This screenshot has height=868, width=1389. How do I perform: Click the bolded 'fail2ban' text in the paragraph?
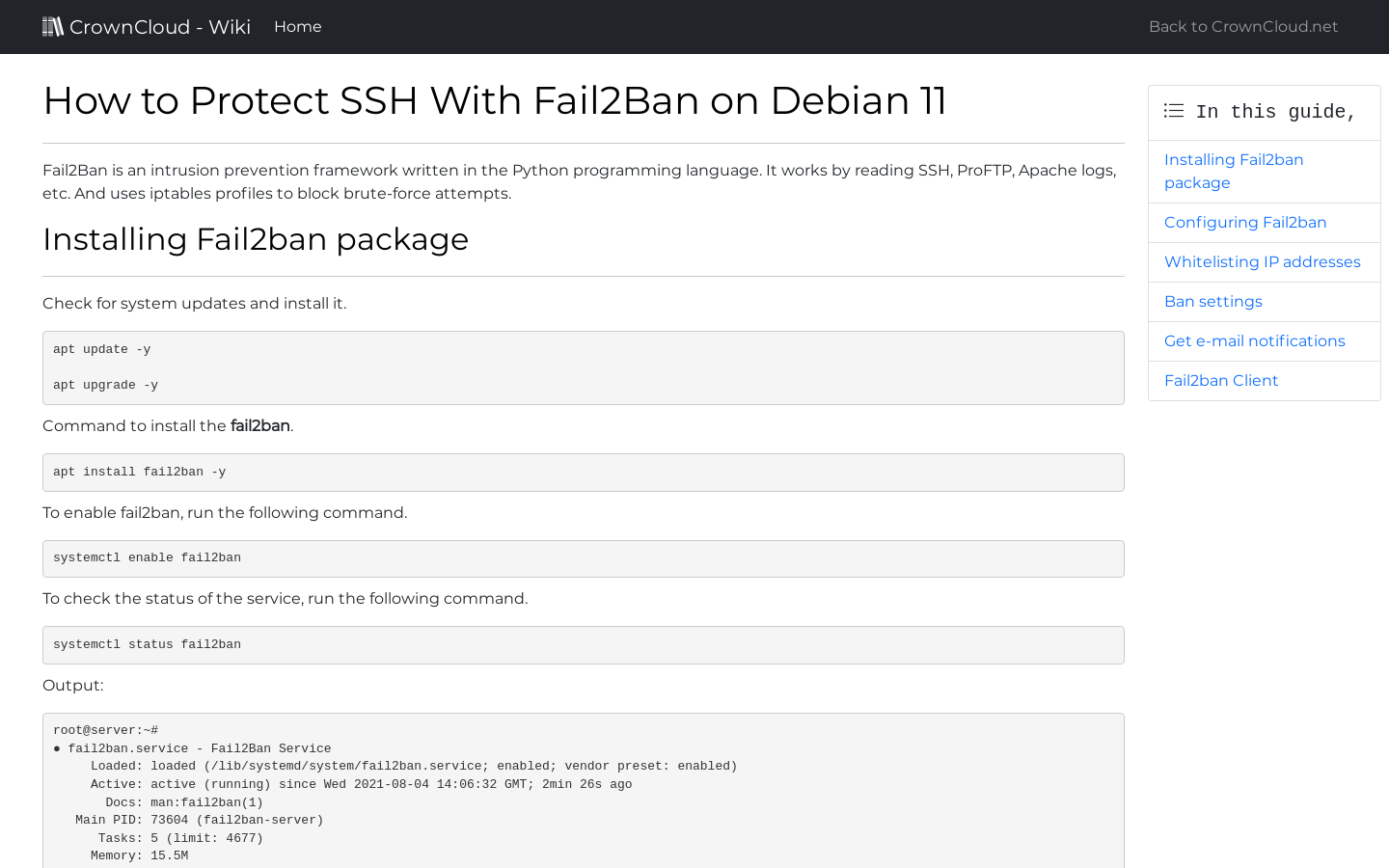click(259, 425)
